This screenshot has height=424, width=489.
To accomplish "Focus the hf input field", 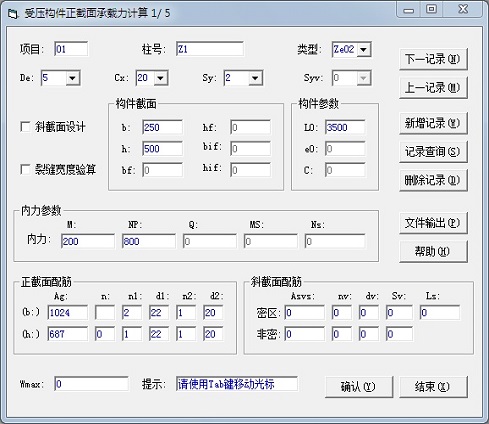I will coord(250,127).
